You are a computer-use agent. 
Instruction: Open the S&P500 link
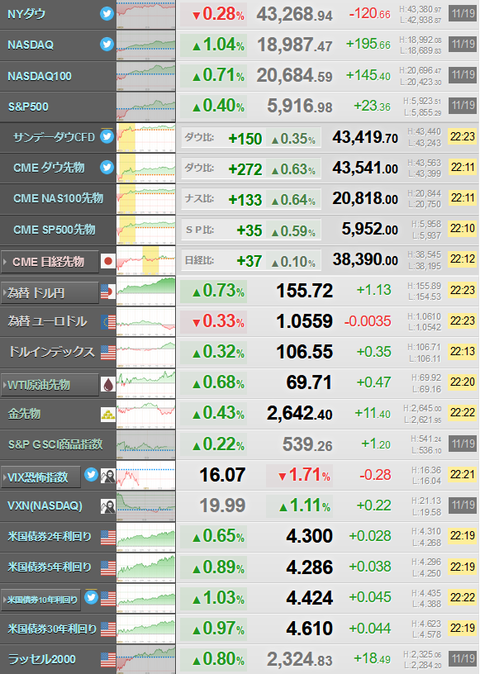tap(28, 107)
